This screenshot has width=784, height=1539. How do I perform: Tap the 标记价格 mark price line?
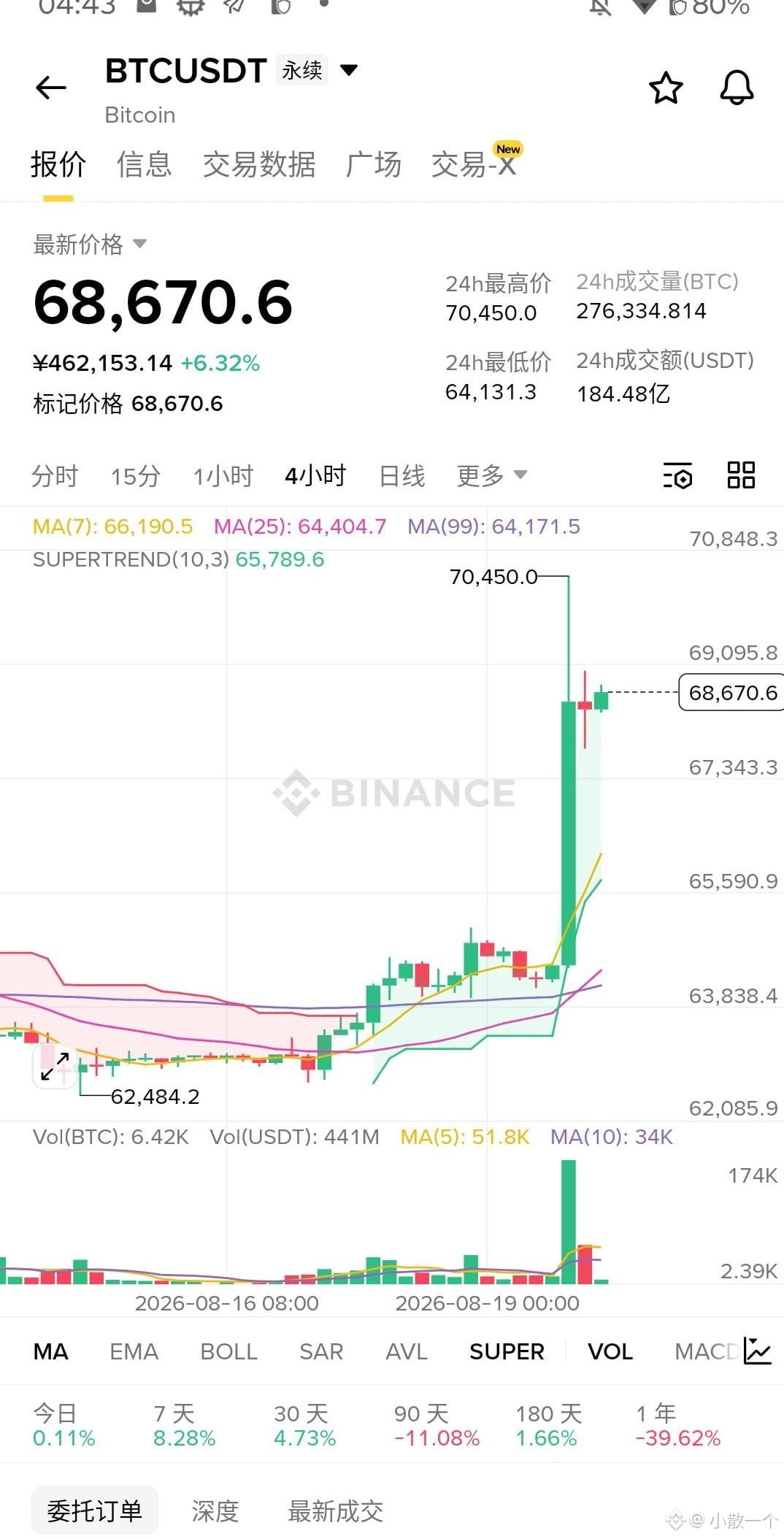click(128, 403)
